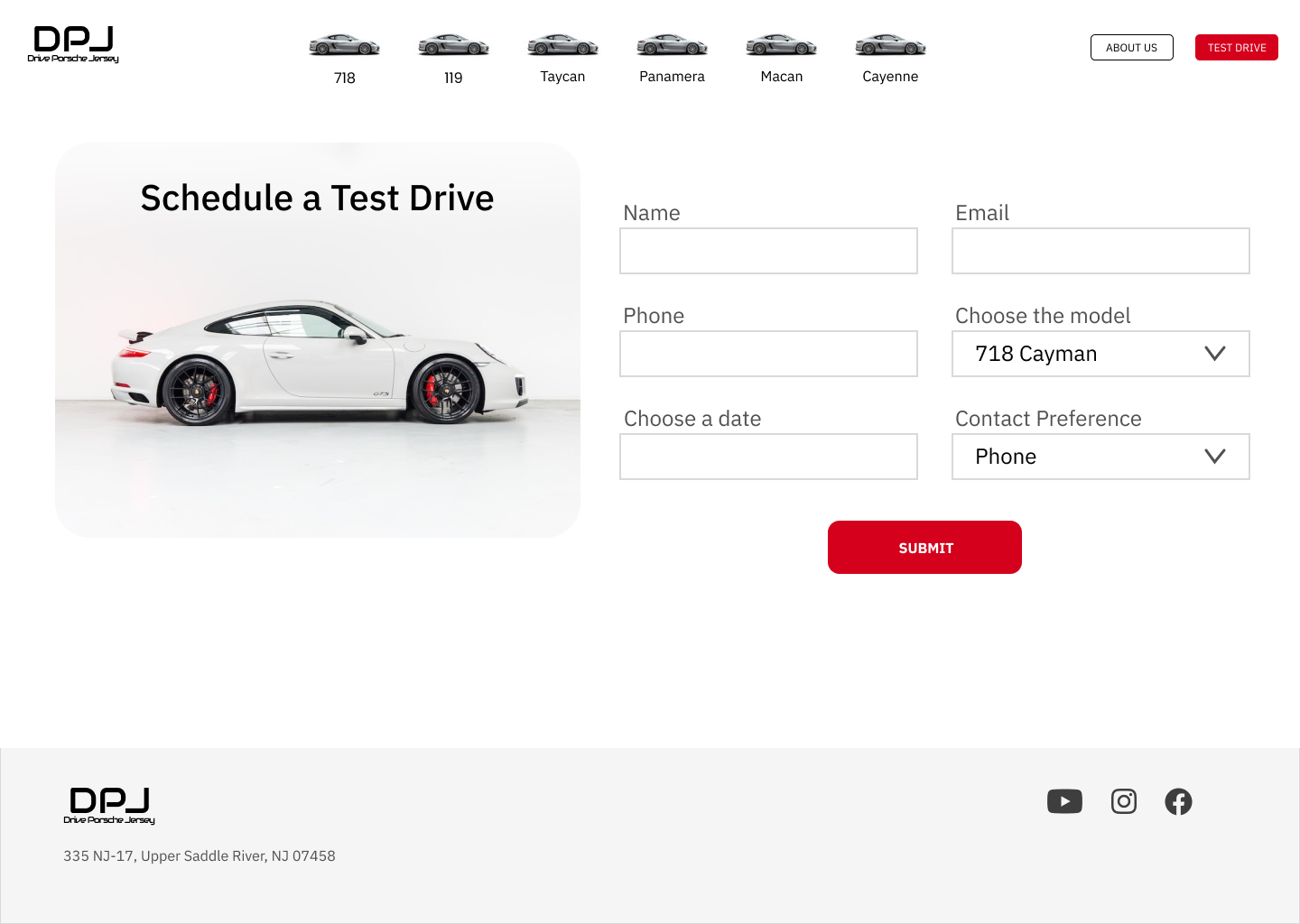Click the Name input field

768,251
